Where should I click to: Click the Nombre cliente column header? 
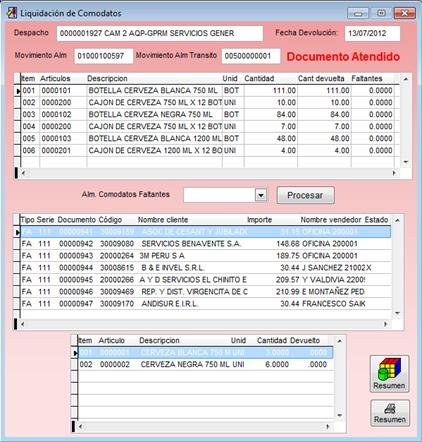163,220
